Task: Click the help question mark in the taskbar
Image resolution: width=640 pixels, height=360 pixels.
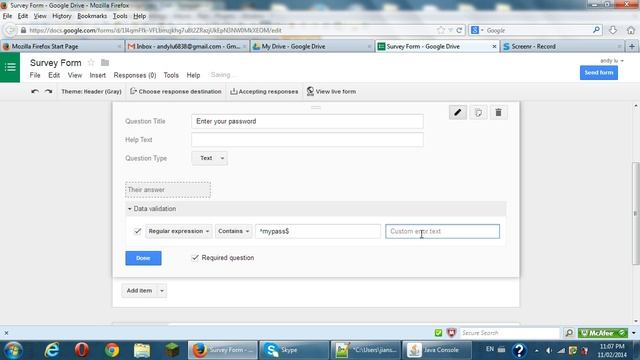Action: point(519,350)
